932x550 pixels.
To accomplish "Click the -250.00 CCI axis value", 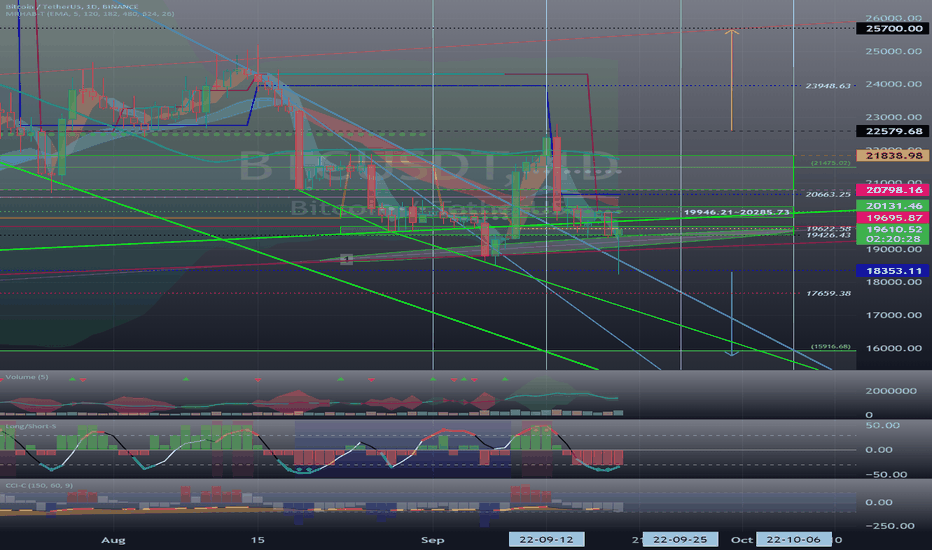I will (890, 526).
